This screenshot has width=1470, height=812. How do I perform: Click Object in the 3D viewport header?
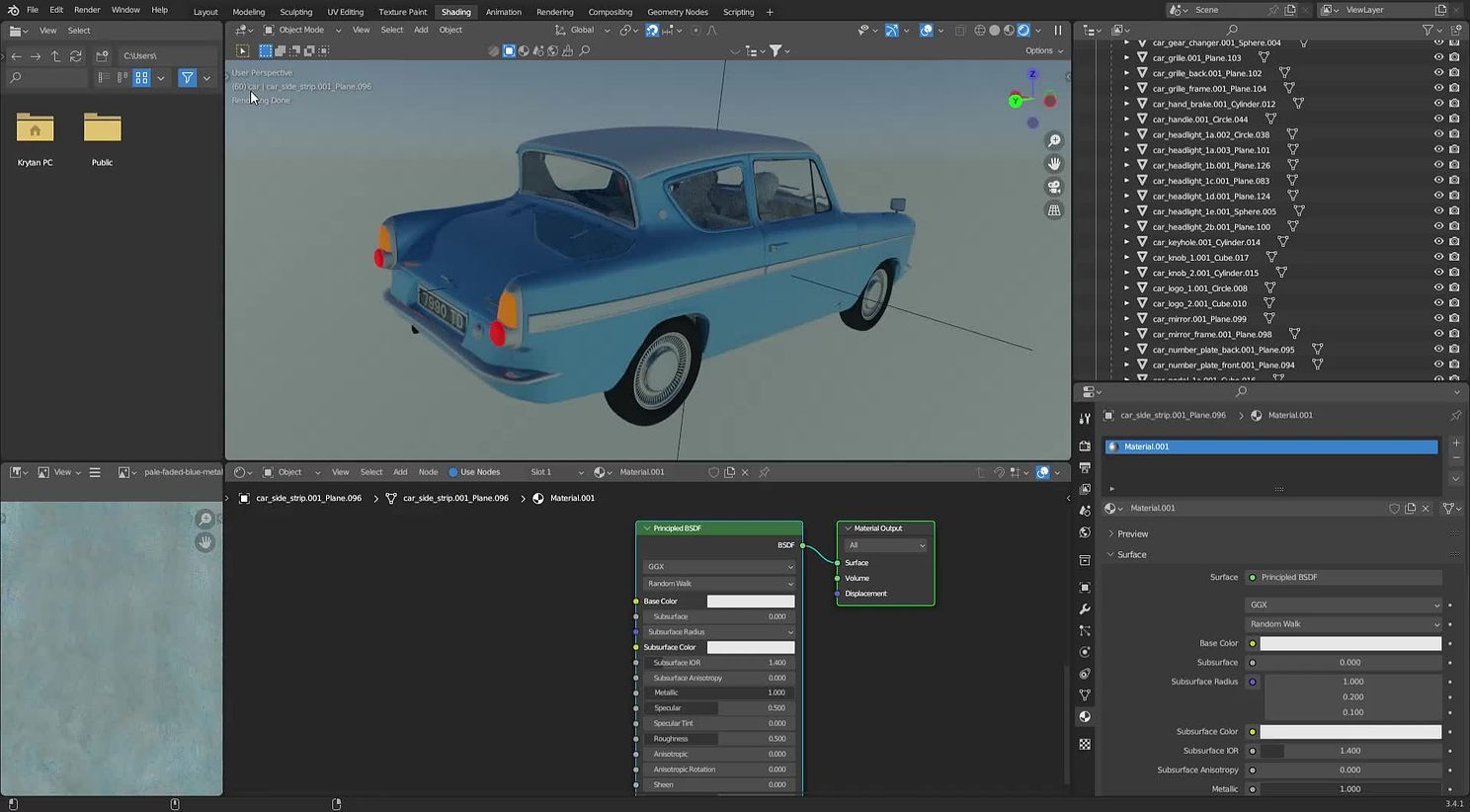(450, 30)
